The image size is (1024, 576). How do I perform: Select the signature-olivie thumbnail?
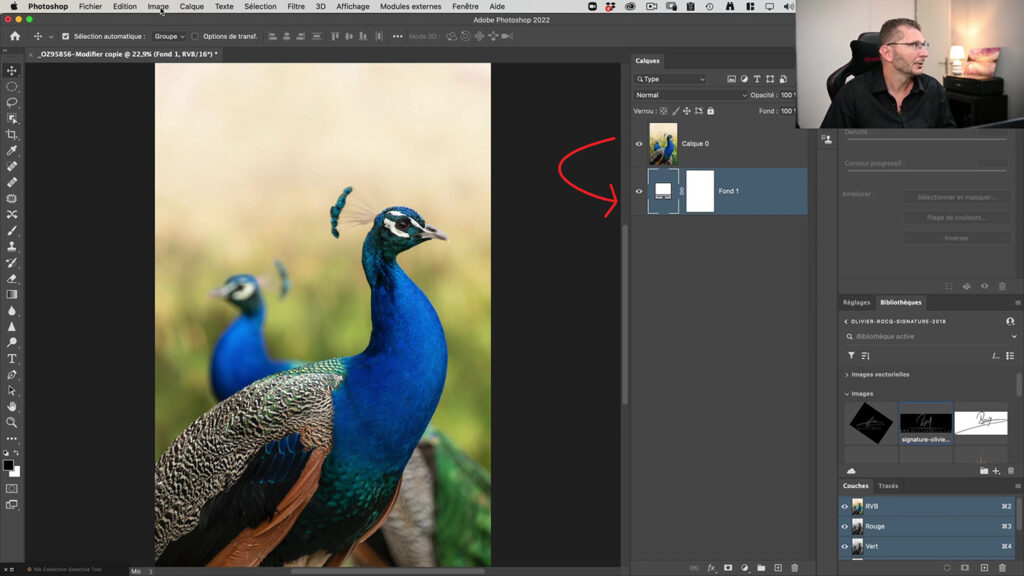click(928, 423)
